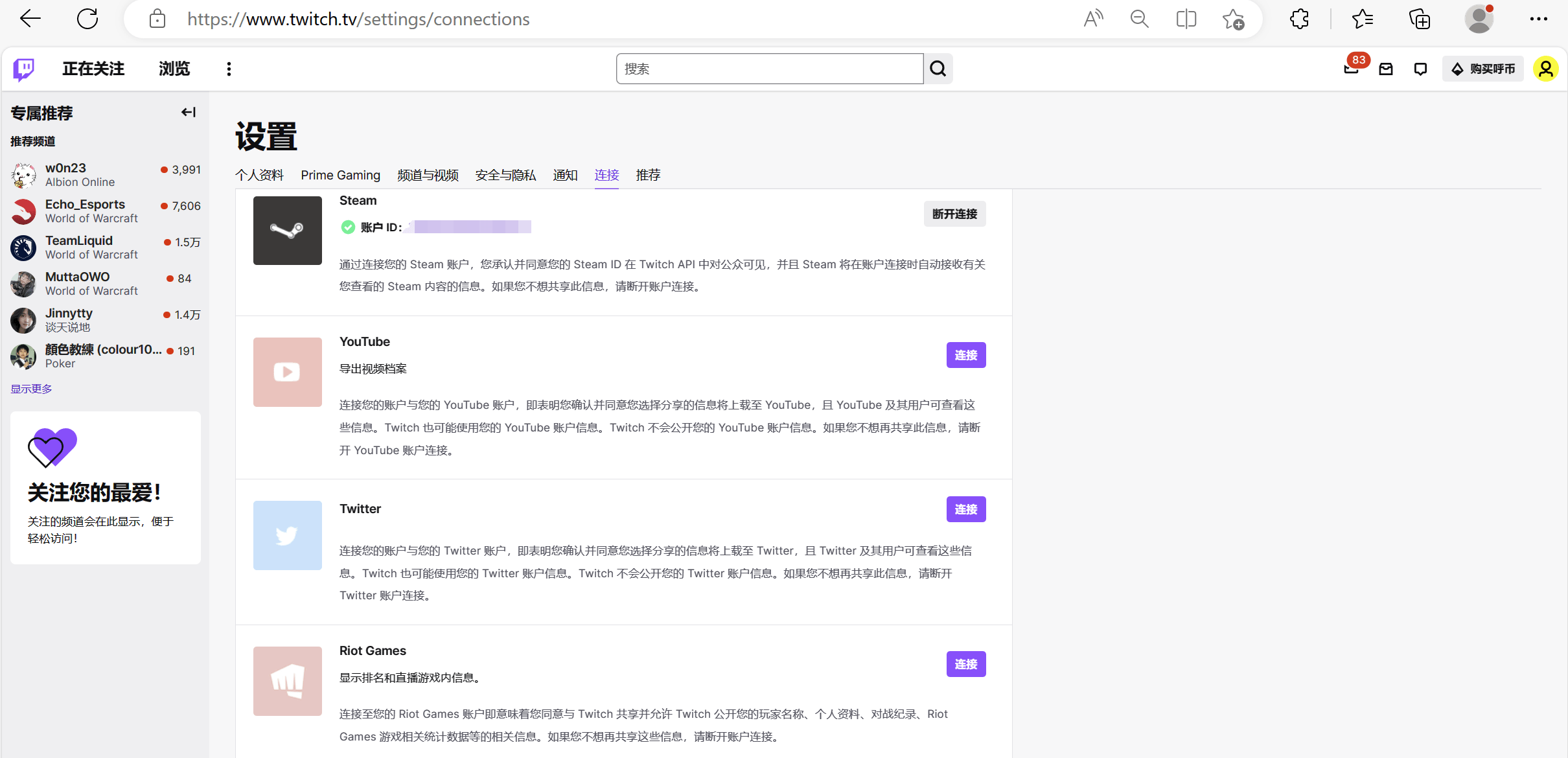The width and height of the screenshot is (1568, 758).
Task: Open the whispers icon with 83 badge
Action: point(1352,68)
